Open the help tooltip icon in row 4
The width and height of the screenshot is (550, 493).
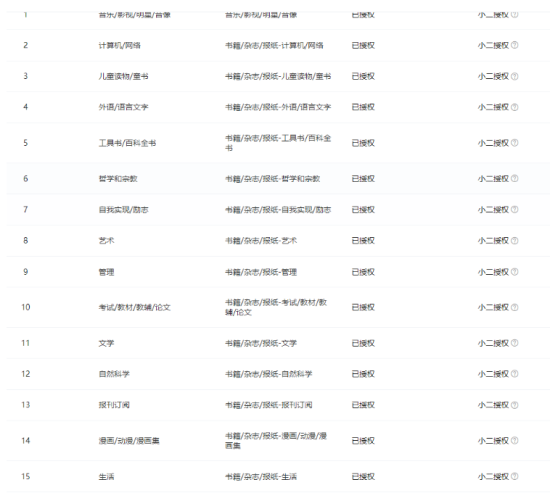click(x=515, y=107)
